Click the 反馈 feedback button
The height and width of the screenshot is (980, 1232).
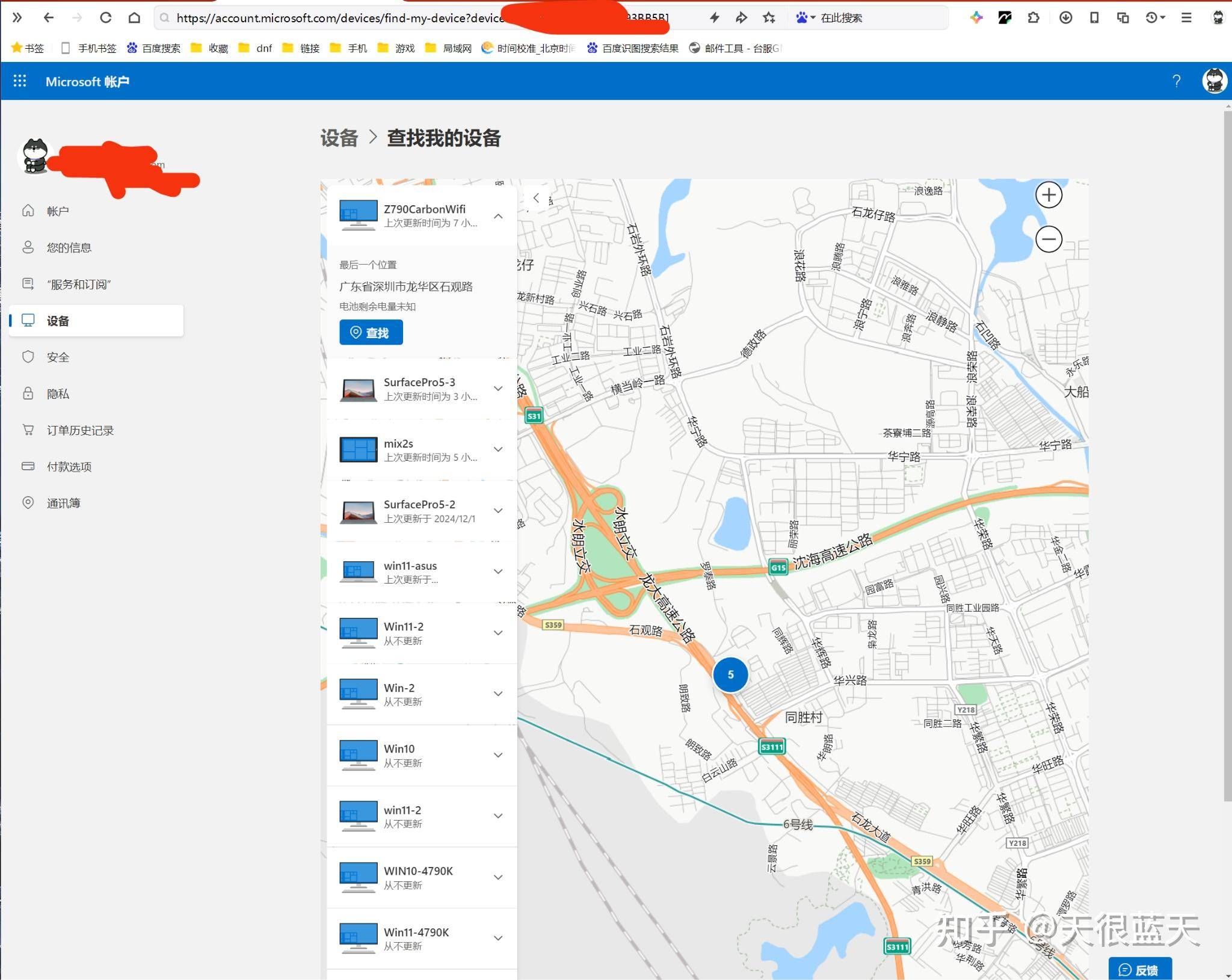coord(1140,969)
